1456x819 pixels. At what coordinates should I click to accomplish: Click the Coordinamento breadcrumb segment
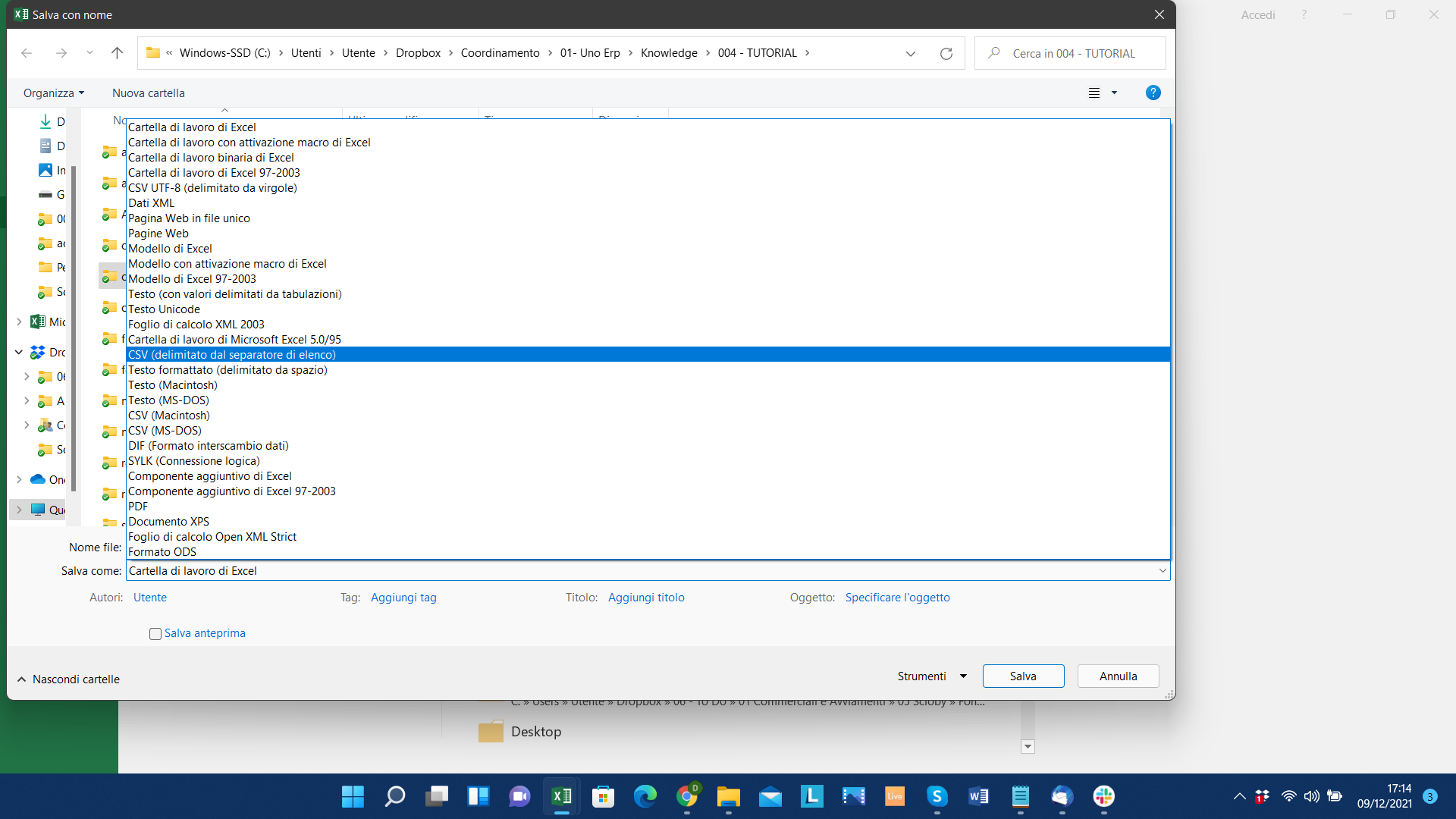tap(500, 53)
